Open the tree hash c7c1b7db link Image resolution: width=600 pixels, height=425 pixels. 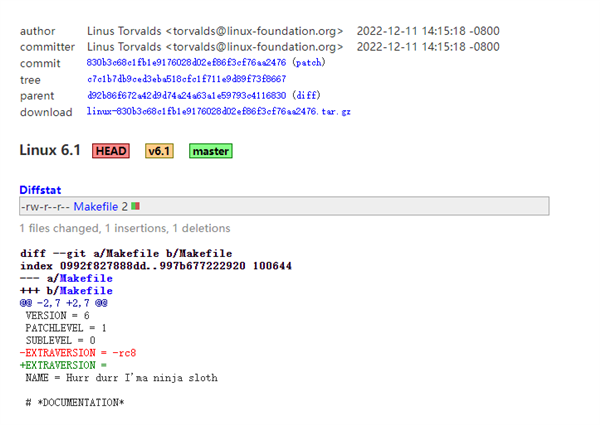pos(186,79)
